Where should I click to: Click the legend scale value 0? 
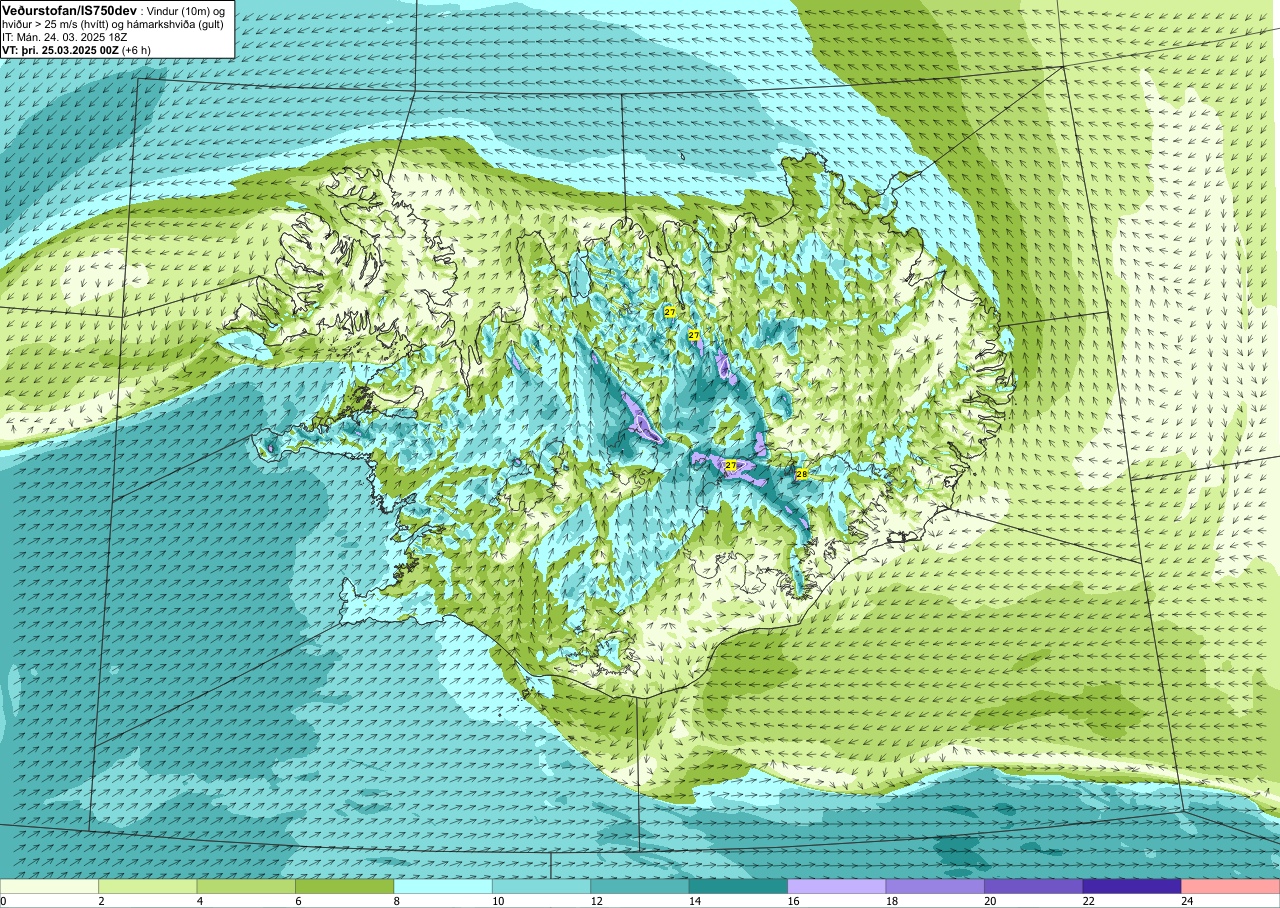tap(3, 901)
